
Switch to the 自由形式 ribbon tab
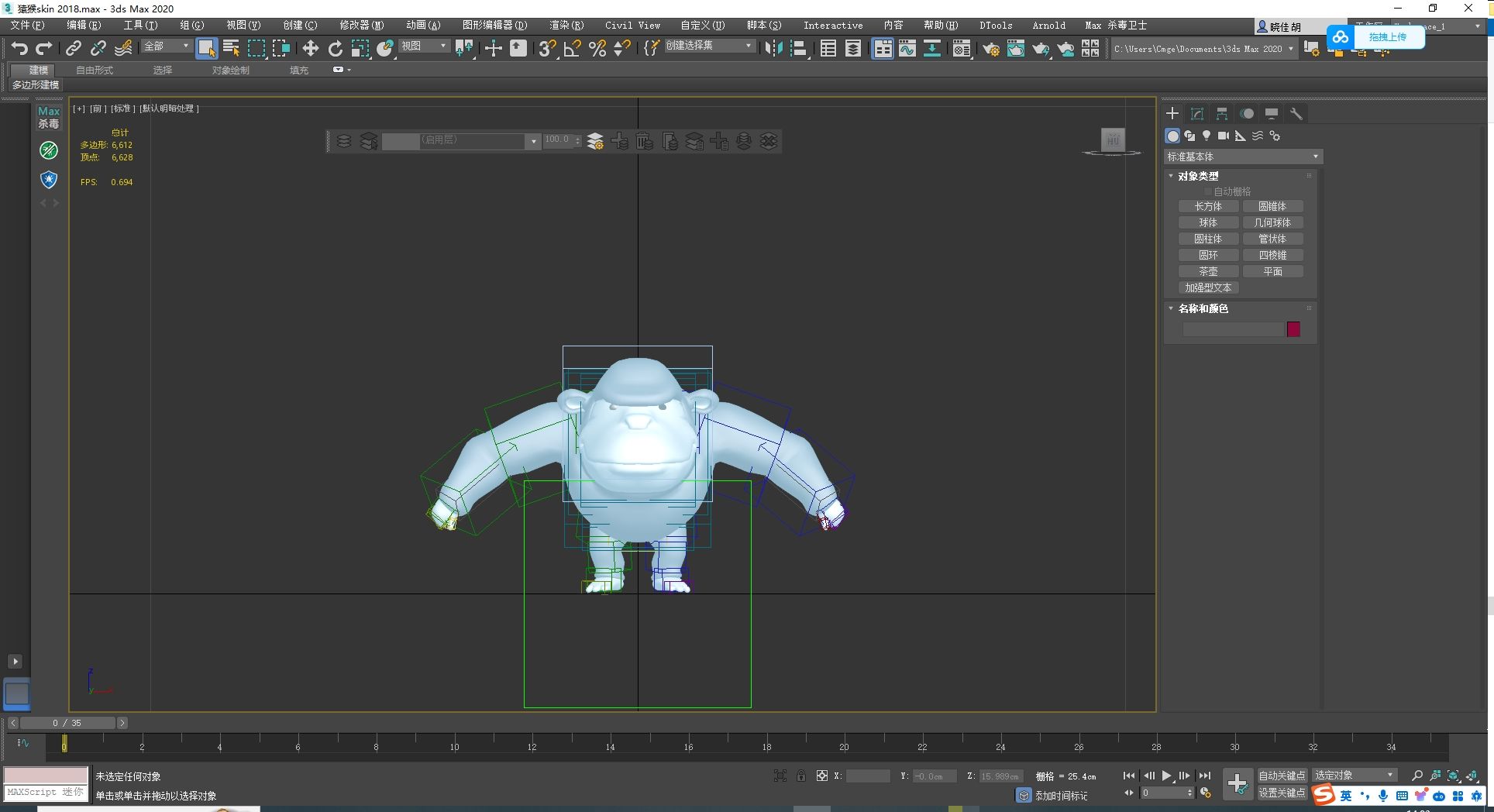(x=95, y=70)
